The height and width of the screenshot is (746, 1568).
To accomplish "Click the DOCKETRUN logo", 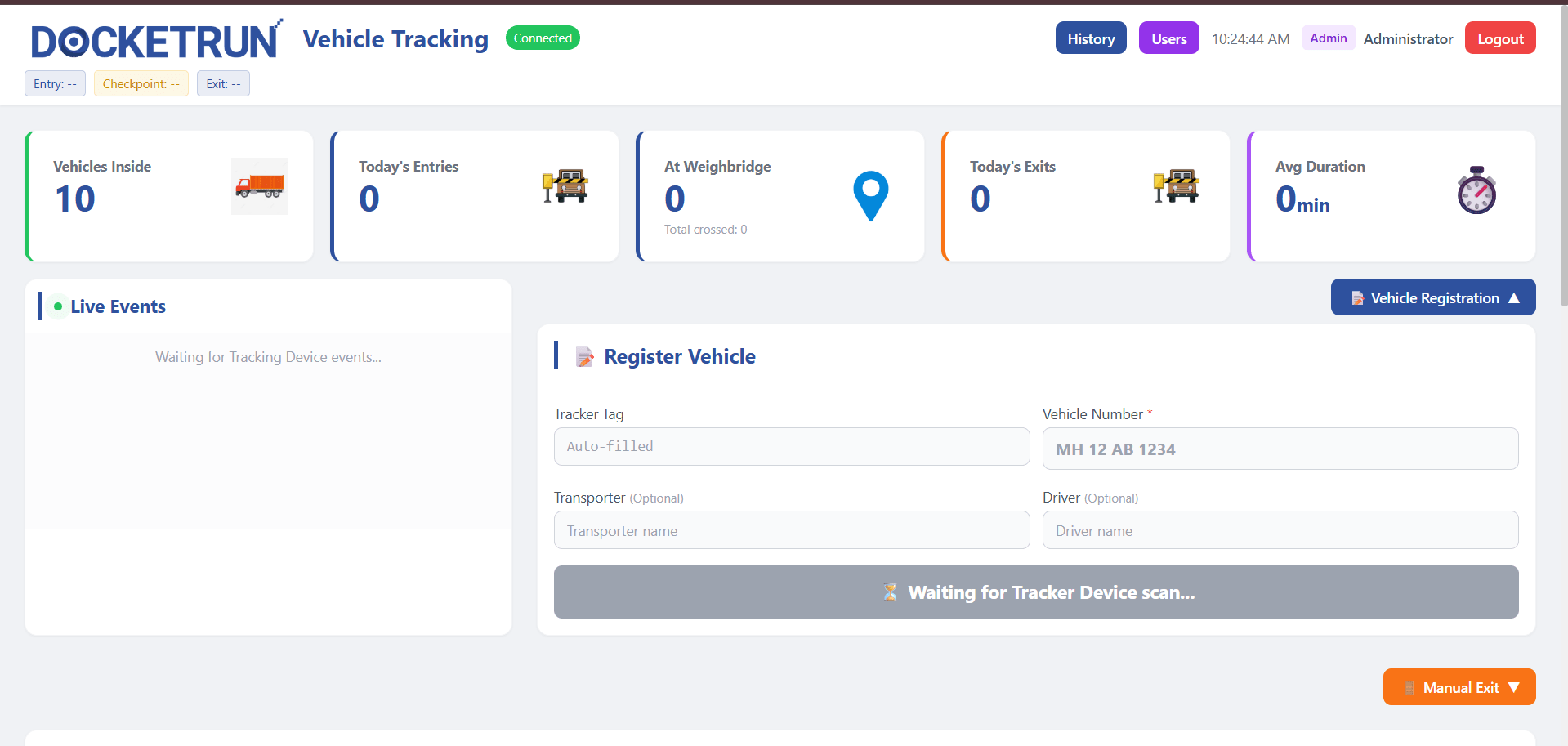I will (156, 41).
